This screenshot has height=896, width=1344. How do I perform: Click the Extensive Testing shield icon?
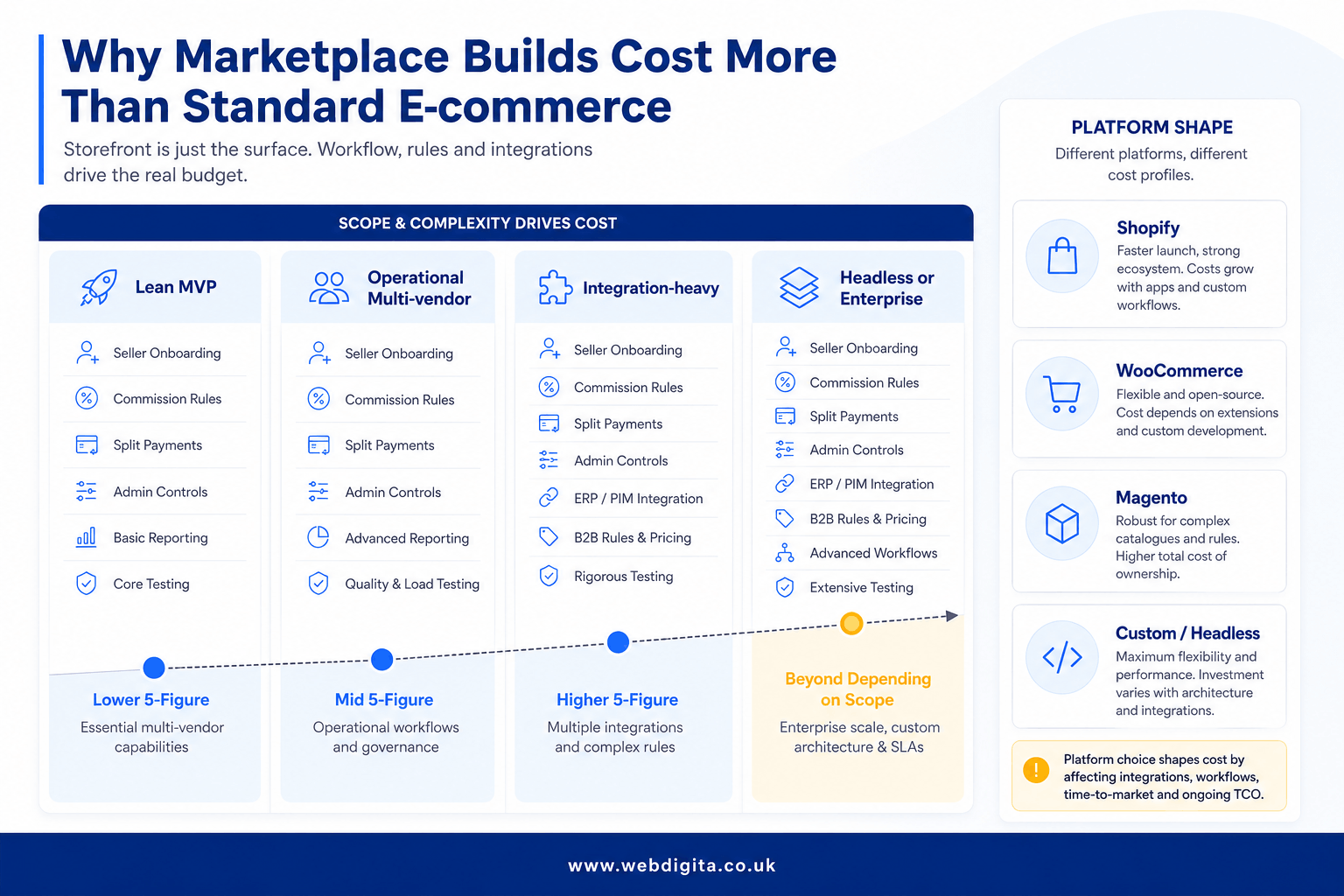[x=785, y=587]
